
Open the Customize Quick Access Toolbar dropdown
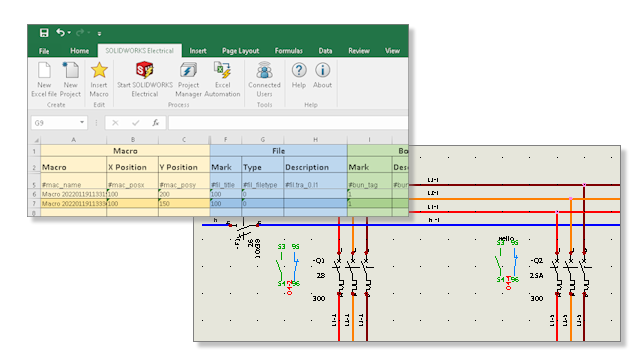coord(99,33)
